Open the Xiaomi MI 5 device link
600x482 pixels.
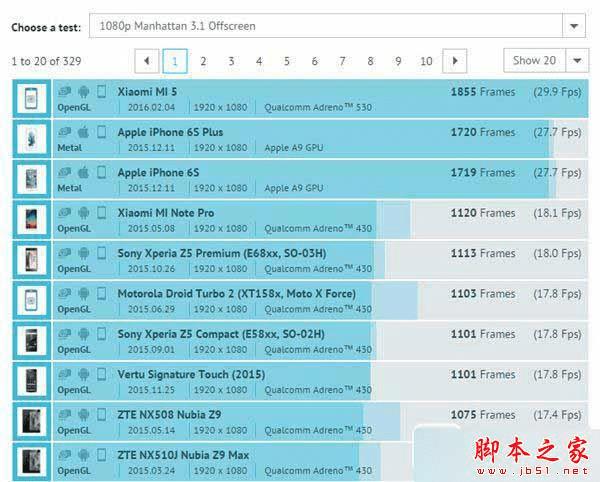147,92
